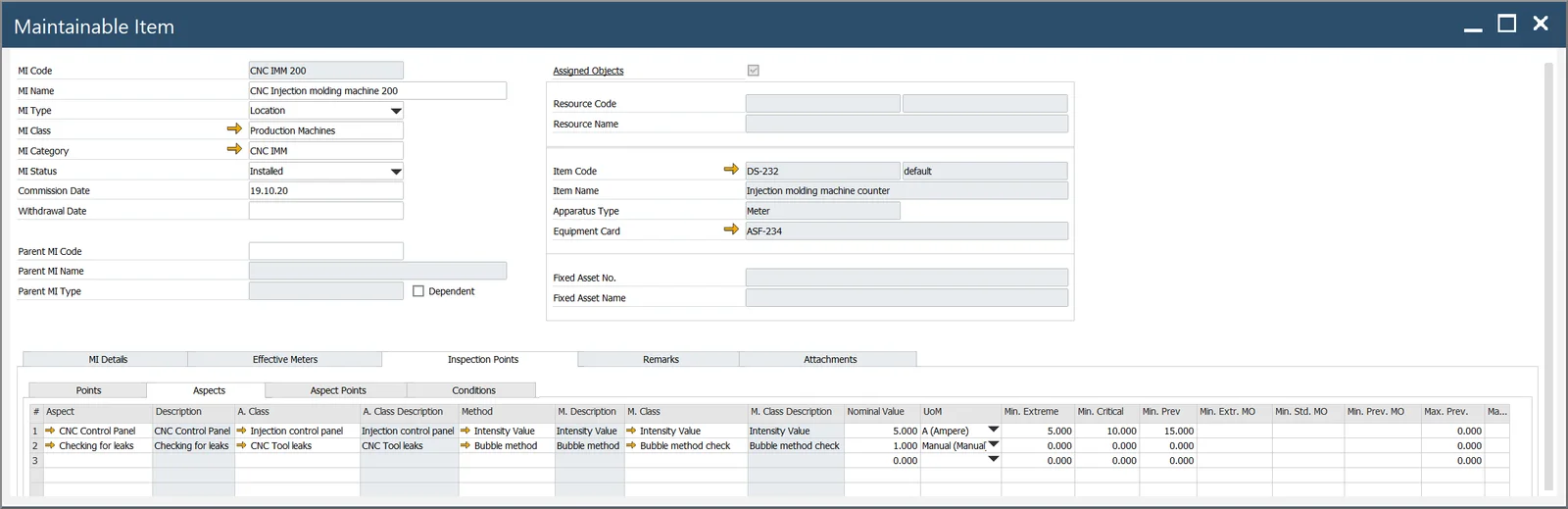Screen dimensions: 1568x509
Task: Toggle the Dependent checkbox
Action: click(x=418, y=291)
